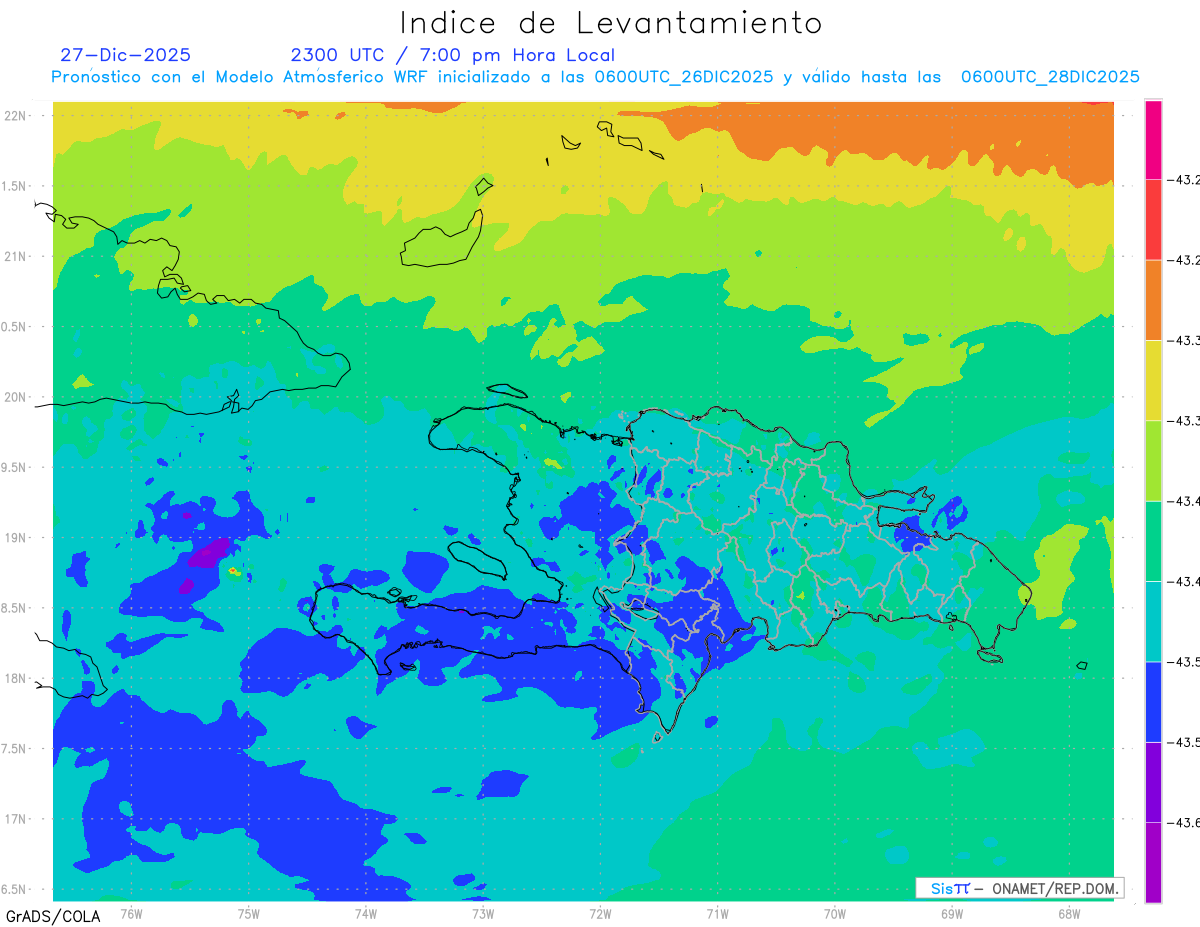Image resolution: width=1200 pixels, height=927 pixels.
Task: Click the '18N' latitude label
Action: [x=17, y=679]
